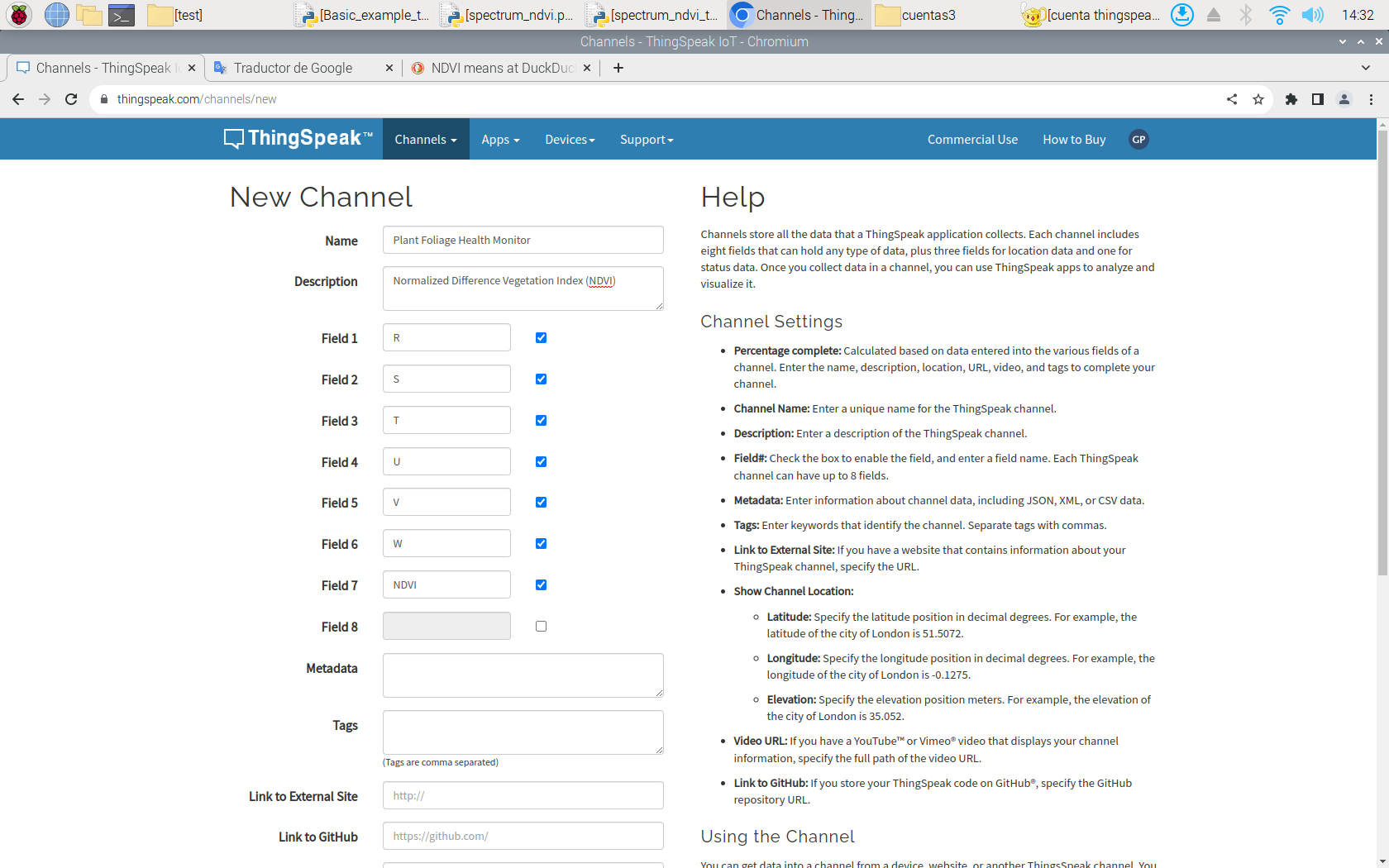The image size is (1389, 868).
Task: Click the Tags text area
Action: 523,732
